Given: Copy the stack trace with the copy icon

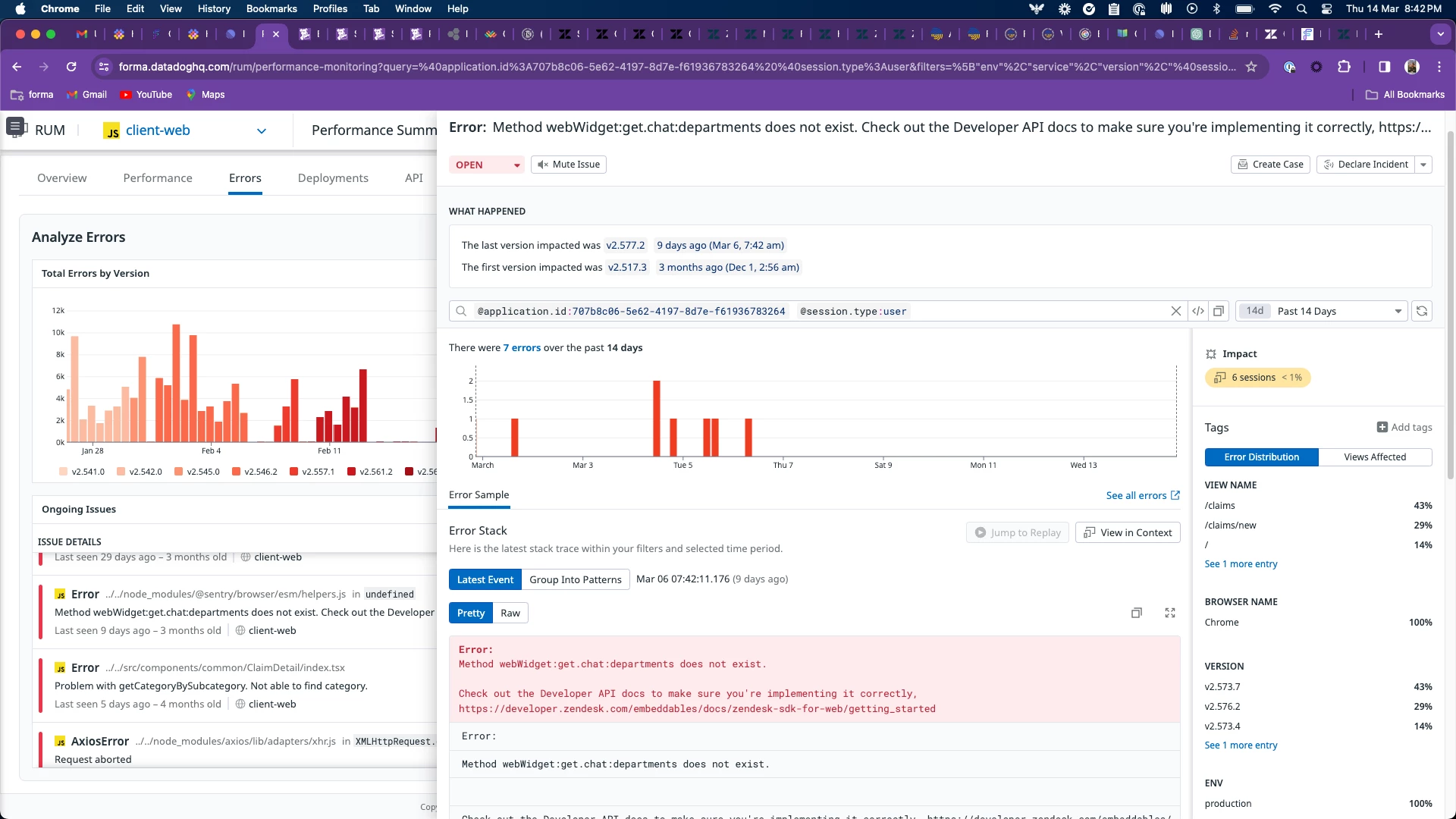Looking at the screenshot, I should [1136, 613].
